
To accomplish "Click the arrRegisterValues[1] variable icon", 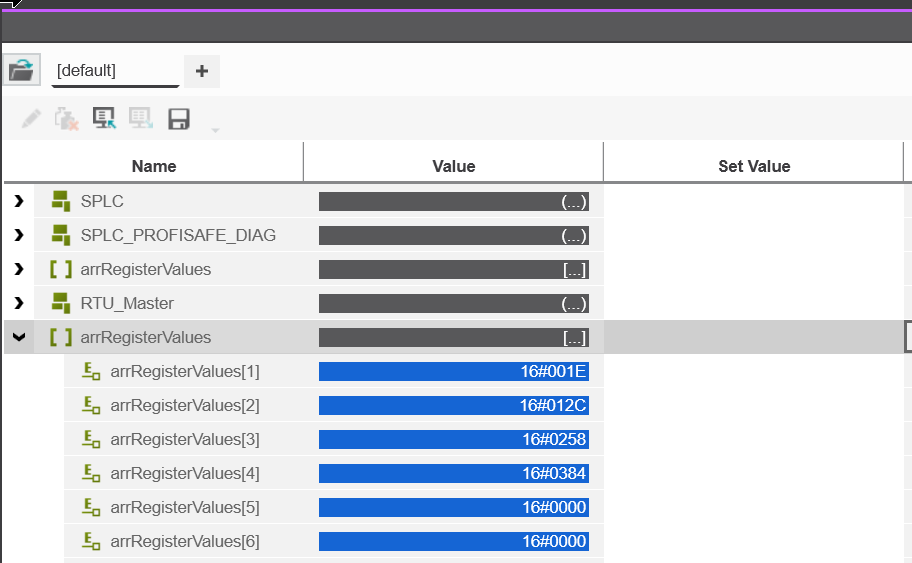I will pyautogui.click(x=91, y=371).
